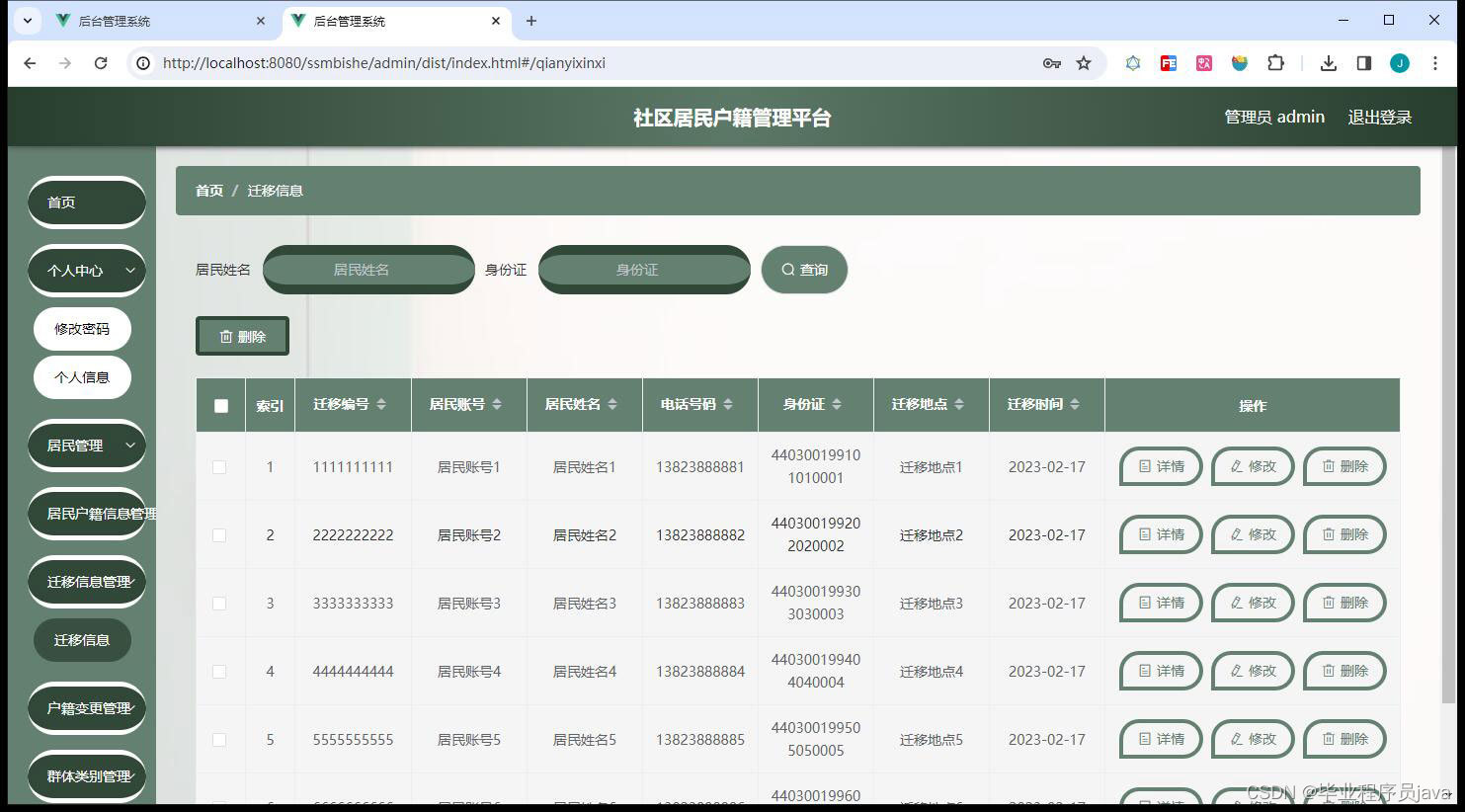Image resolution: width=1465 pixels, height=812 pixels.
Task: Switch to the first 后台管理系统 browser tab
Action: [158, 21]
